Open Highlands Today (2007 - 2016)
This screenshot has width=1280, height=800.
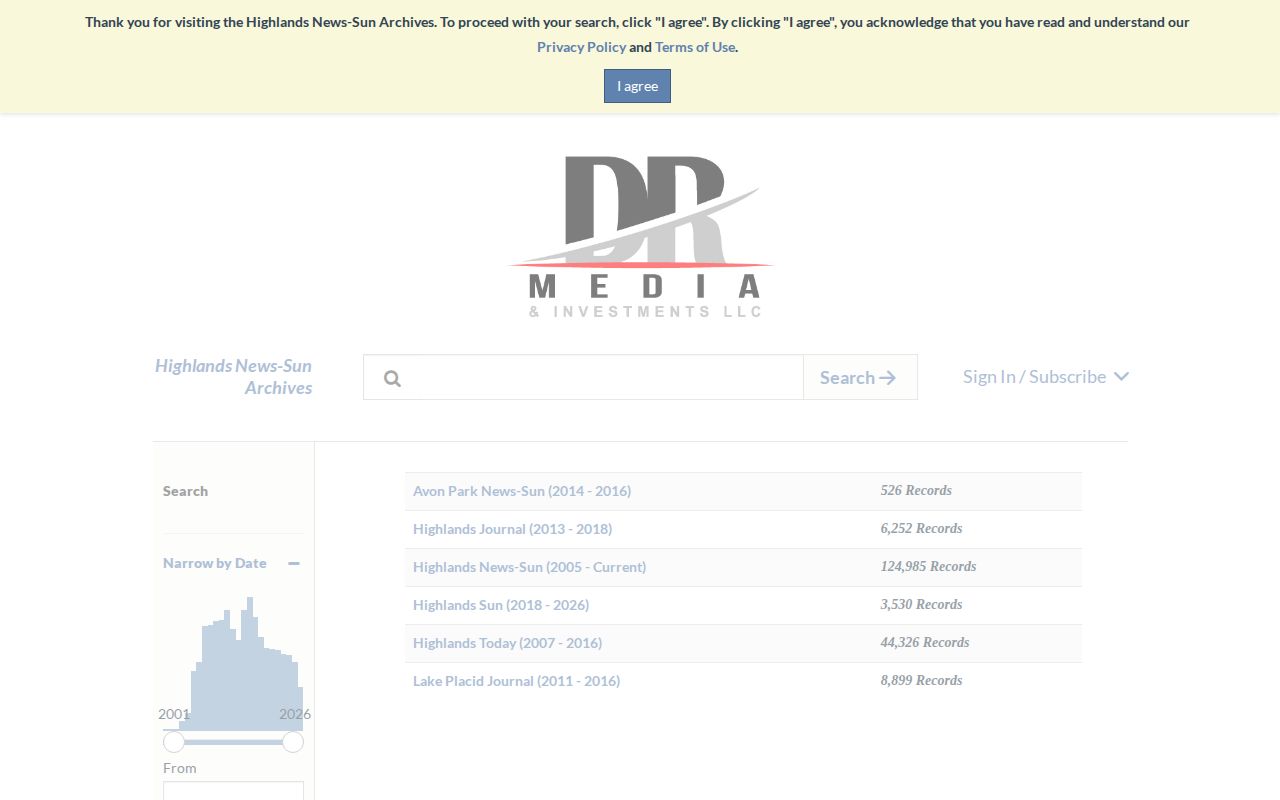(507, 643)
